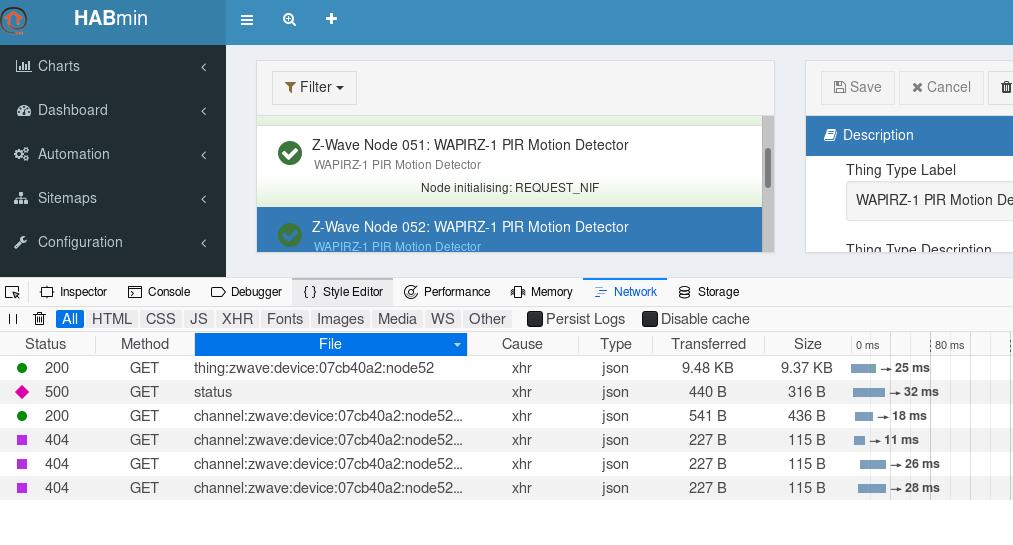Switch to the Debugger tab
Screen dimensions: 1013x545
[247, 292]
